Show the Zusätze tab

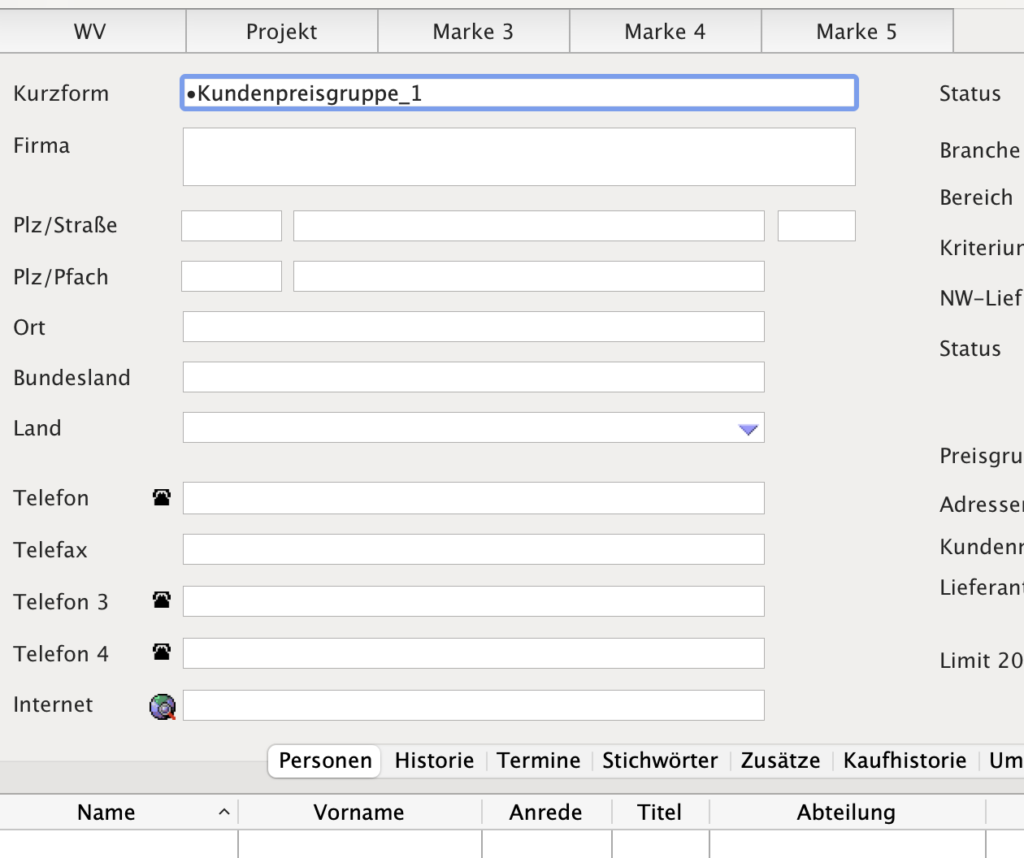click(780, 761)
